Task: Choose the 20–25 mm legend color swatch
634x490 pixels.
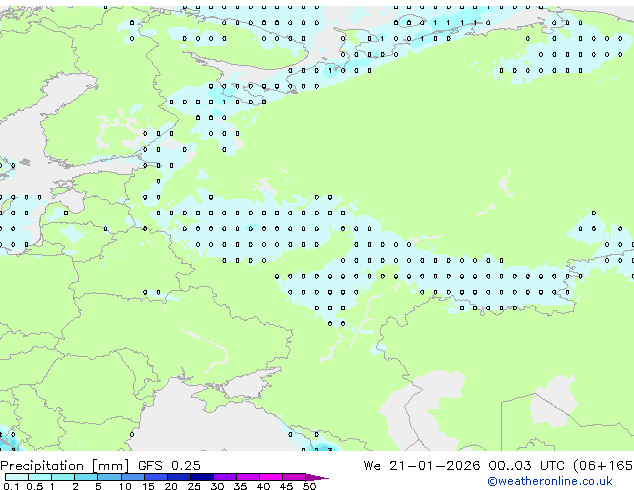Action: pos(179,477)
